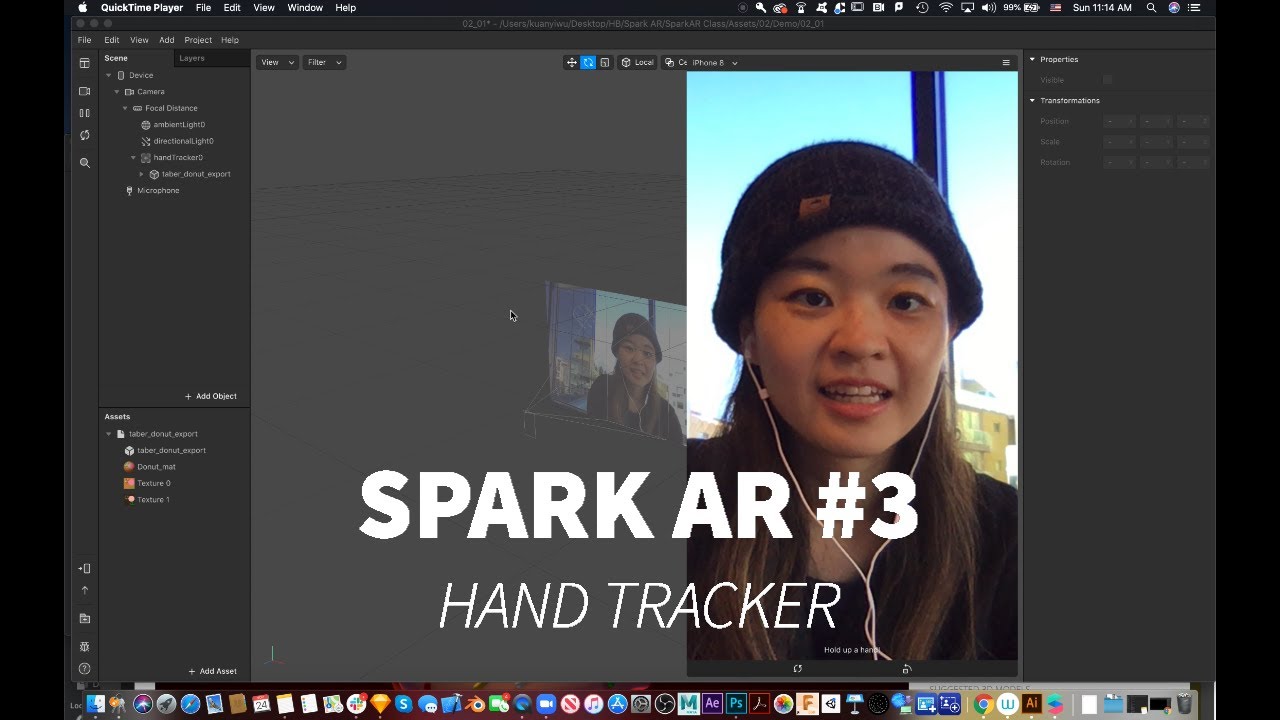
Task: Click the Add Asset button
Action: point(213,671)
